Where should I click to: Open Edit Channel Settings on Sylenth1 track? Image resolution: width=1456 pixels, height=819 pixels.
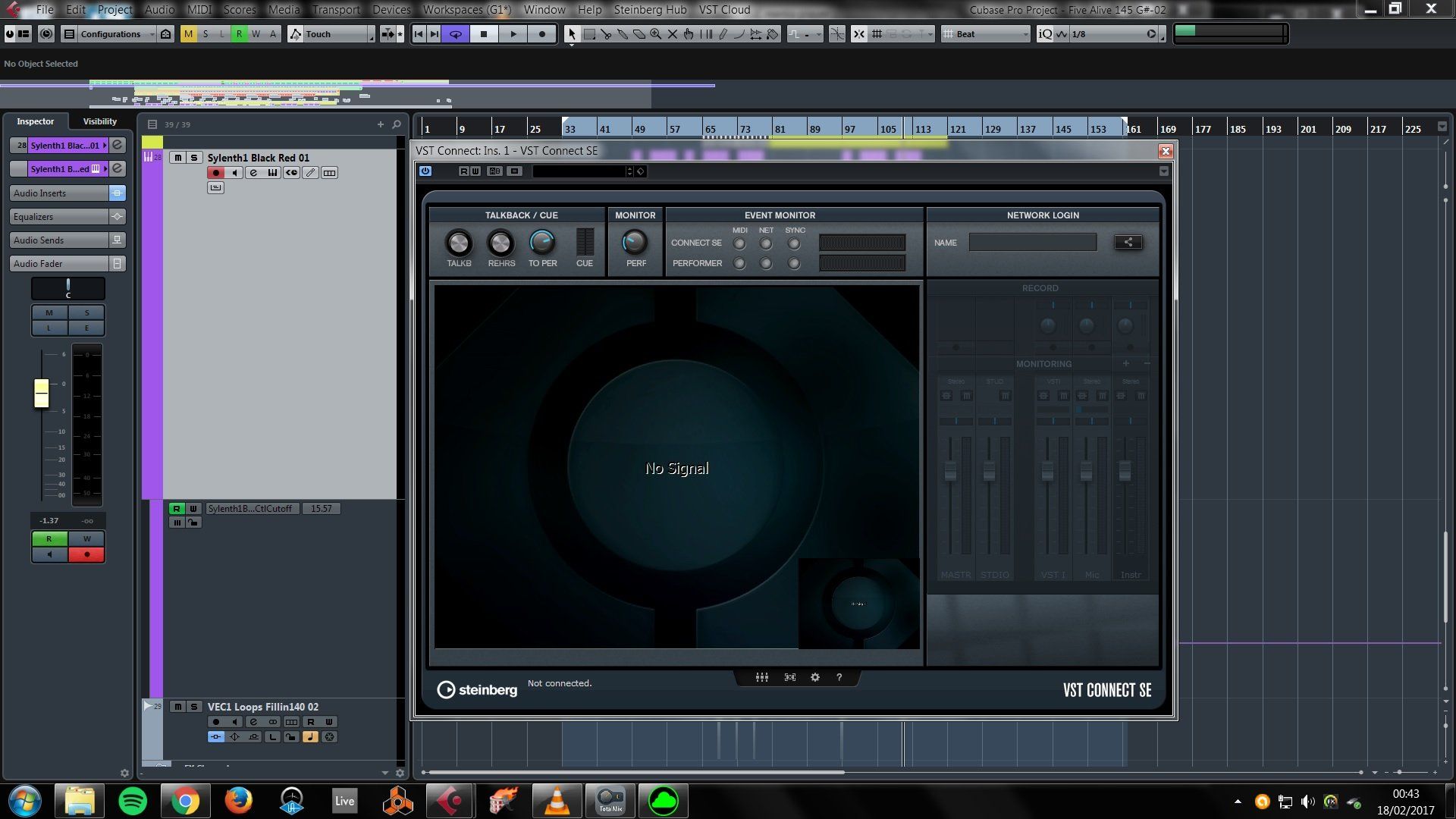(253, 173)
